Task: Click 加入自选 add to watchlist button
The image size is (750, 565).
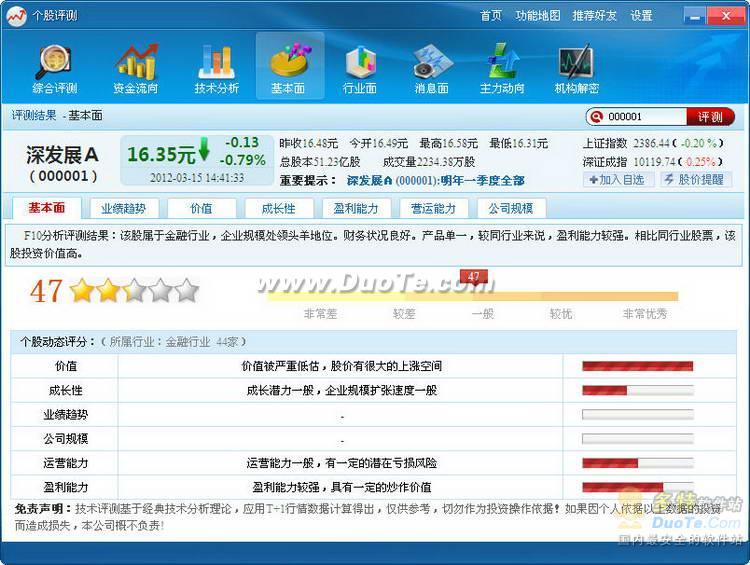Action: coord(618,180)
